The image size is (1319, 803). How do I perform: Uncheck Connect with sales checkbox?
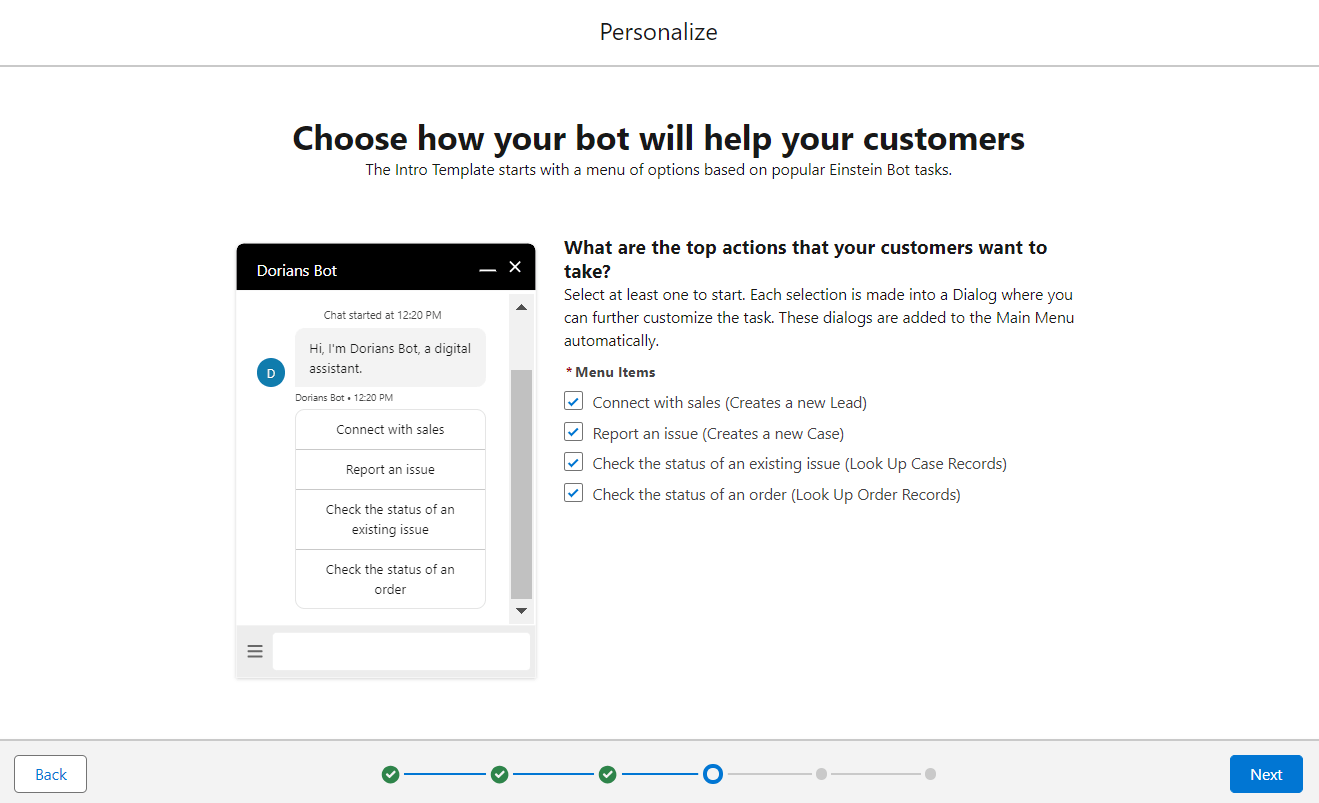[573, 401]
